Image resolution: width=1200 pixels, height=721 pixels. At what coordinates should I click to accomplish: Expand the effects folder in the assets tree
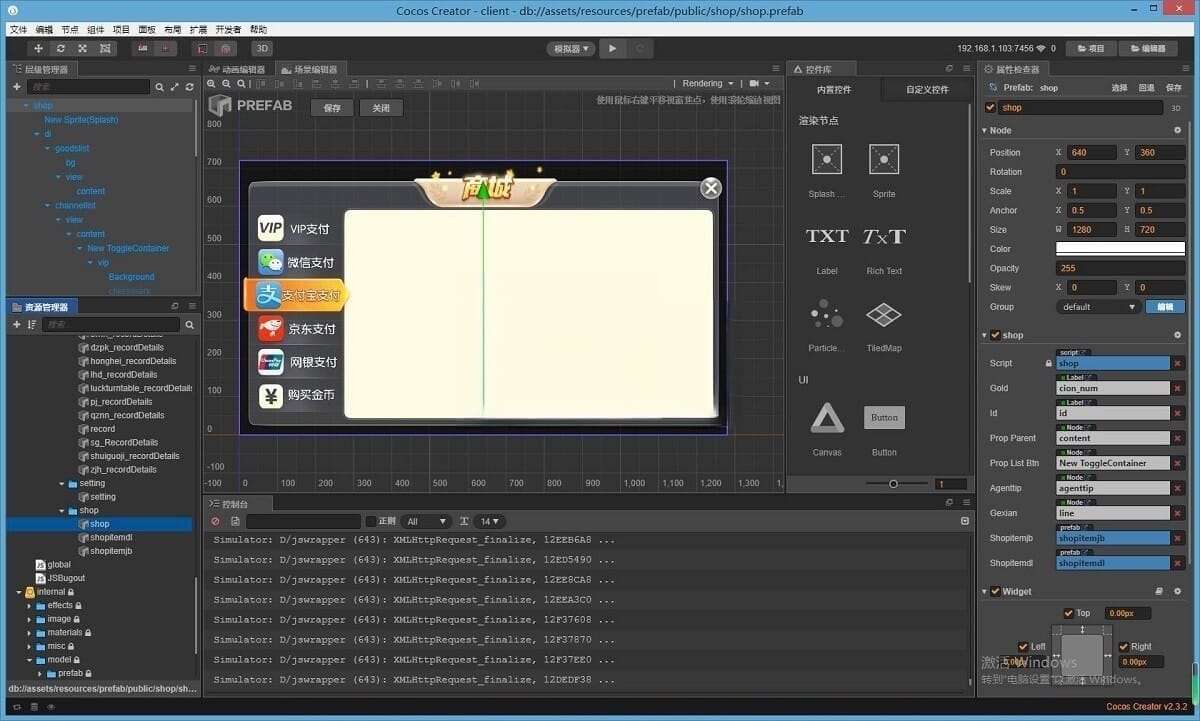[x=29, y=605]
